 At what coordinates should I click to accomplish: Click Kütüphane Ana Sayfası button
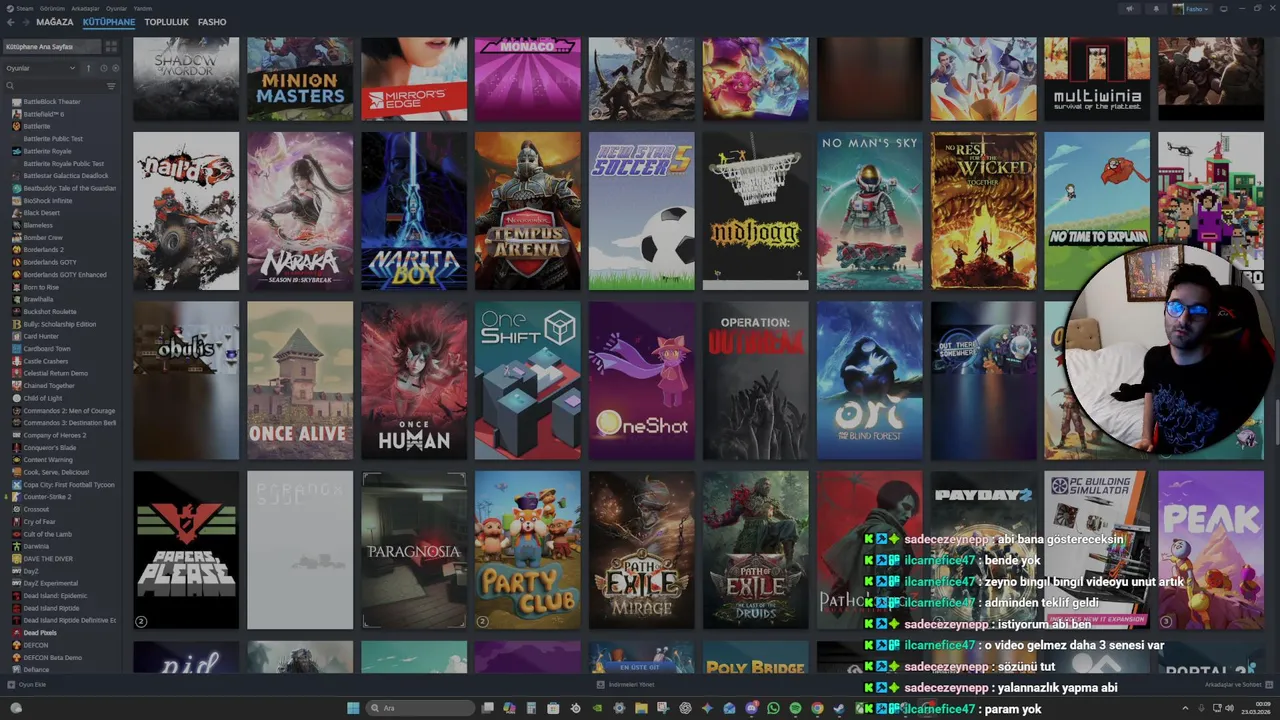[52, 46]
